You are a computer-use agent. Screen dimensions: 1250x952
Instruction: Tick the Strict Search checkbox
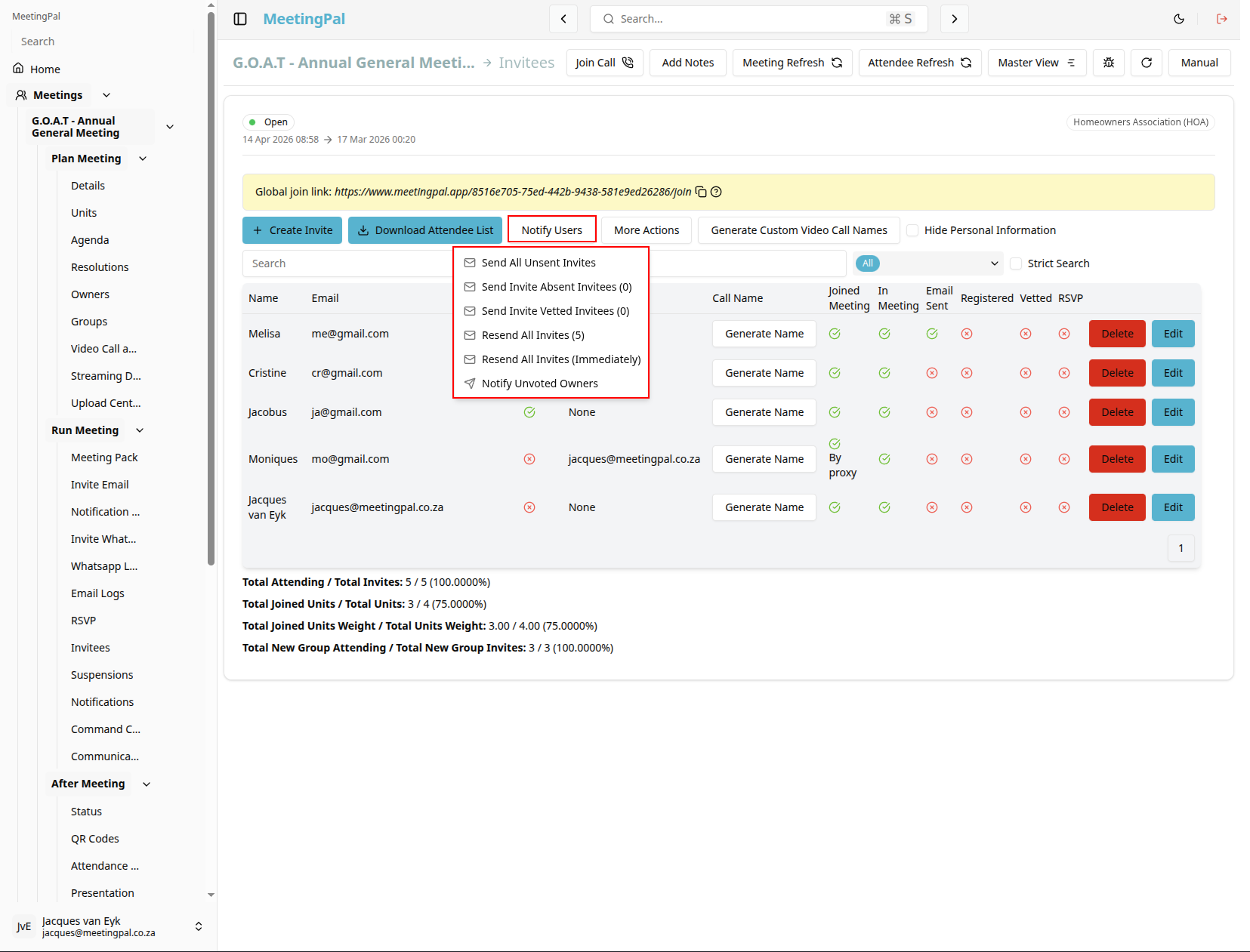coord(1016,263)
